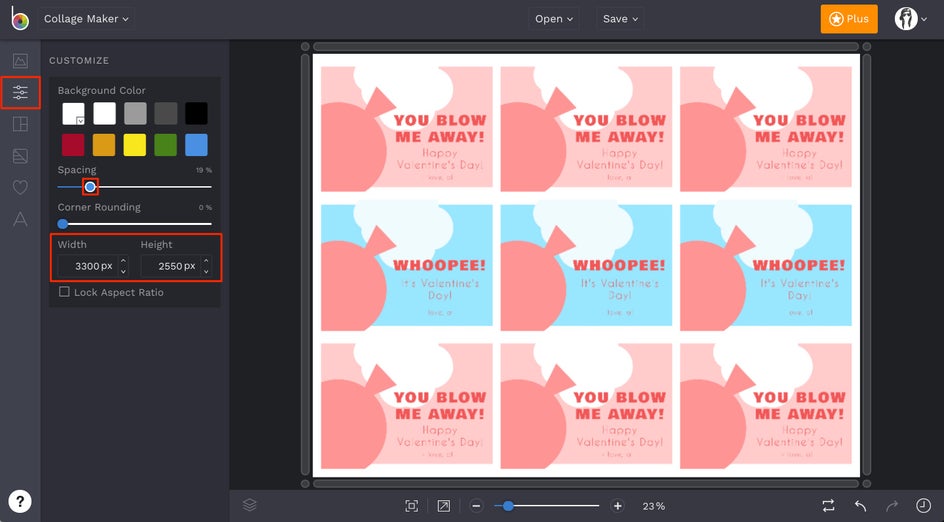
Task: Enable the Lock Aspect Ratio checkbox
Action: tap(64, 292)
